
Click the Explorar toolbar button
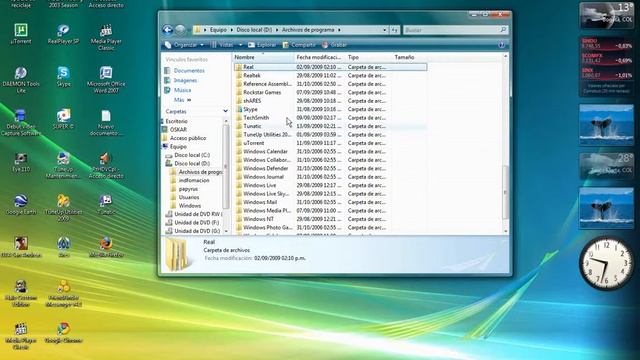(262, 45)
